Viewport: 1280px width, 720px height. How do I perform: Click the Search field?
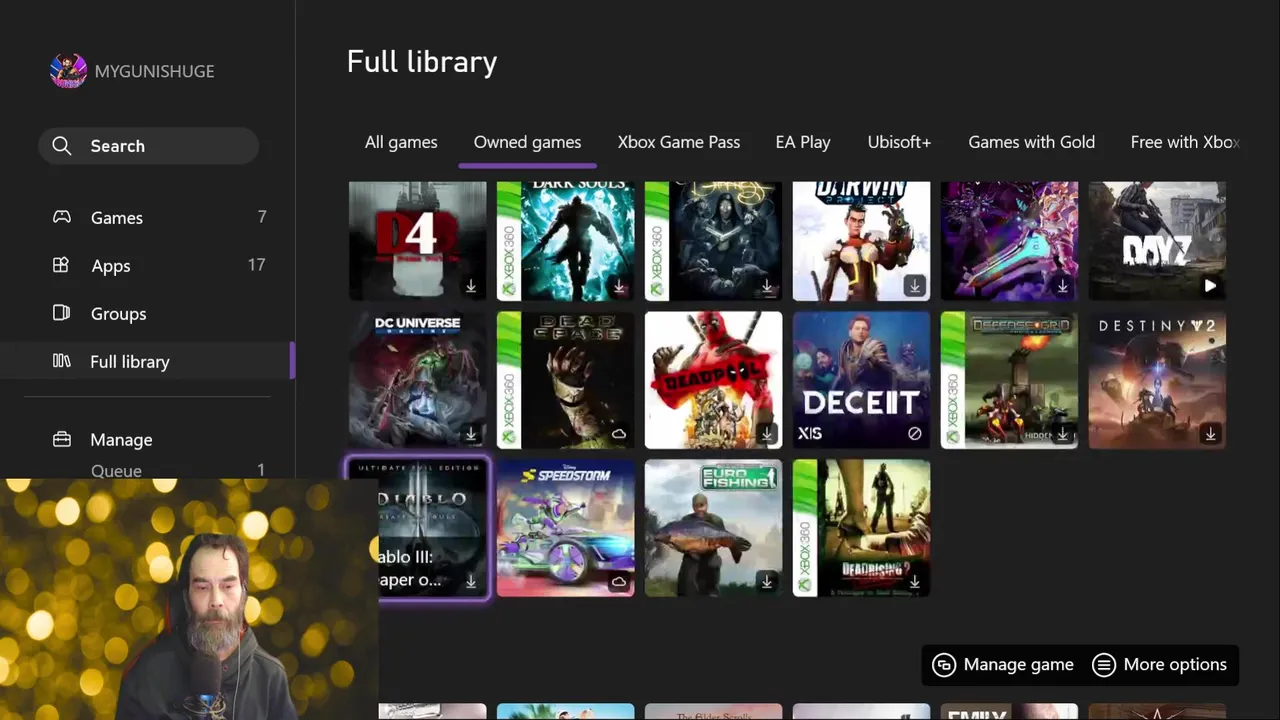click(x=149, y=146)
